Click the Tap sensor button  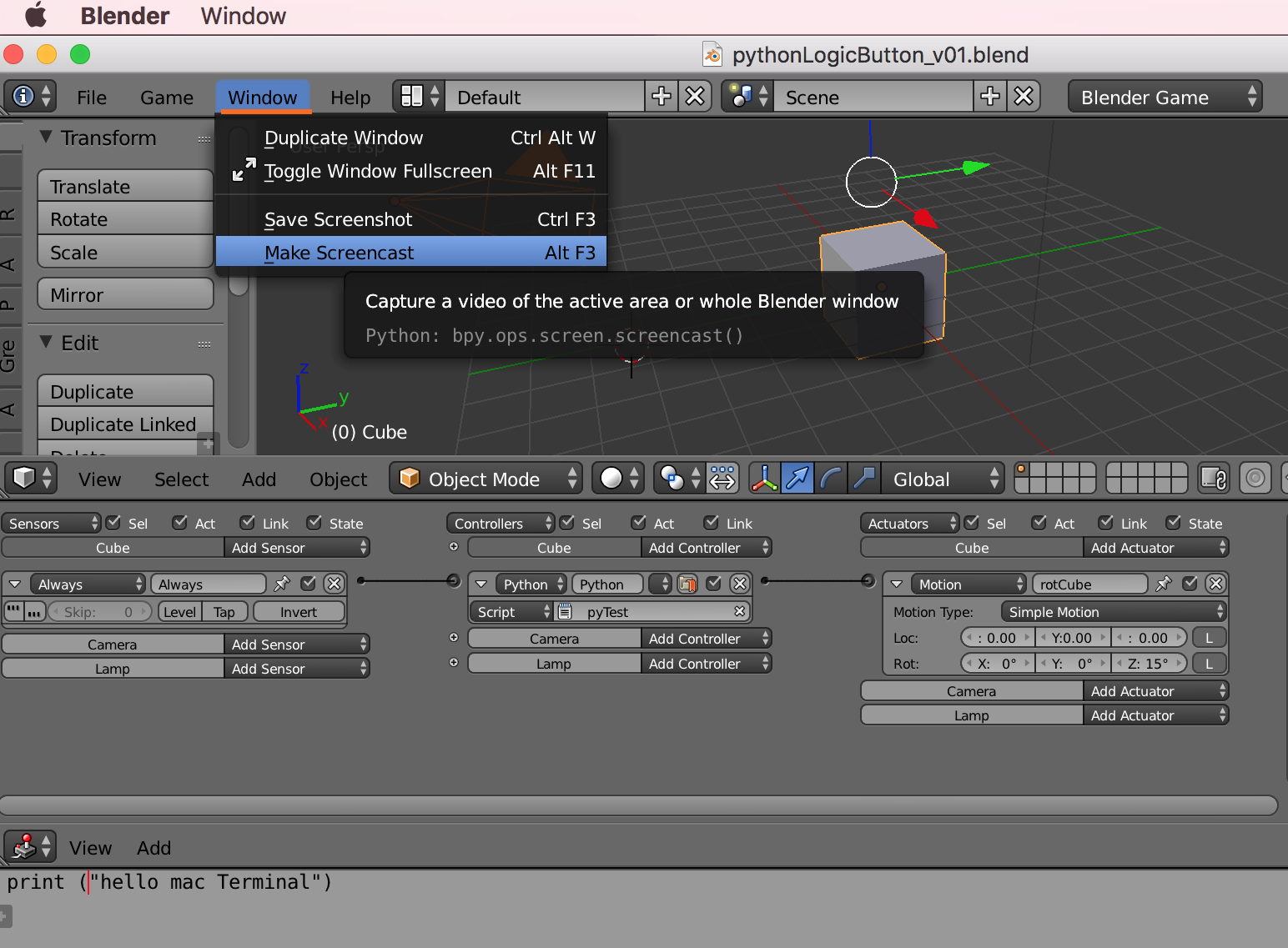(x=224, y=611)
